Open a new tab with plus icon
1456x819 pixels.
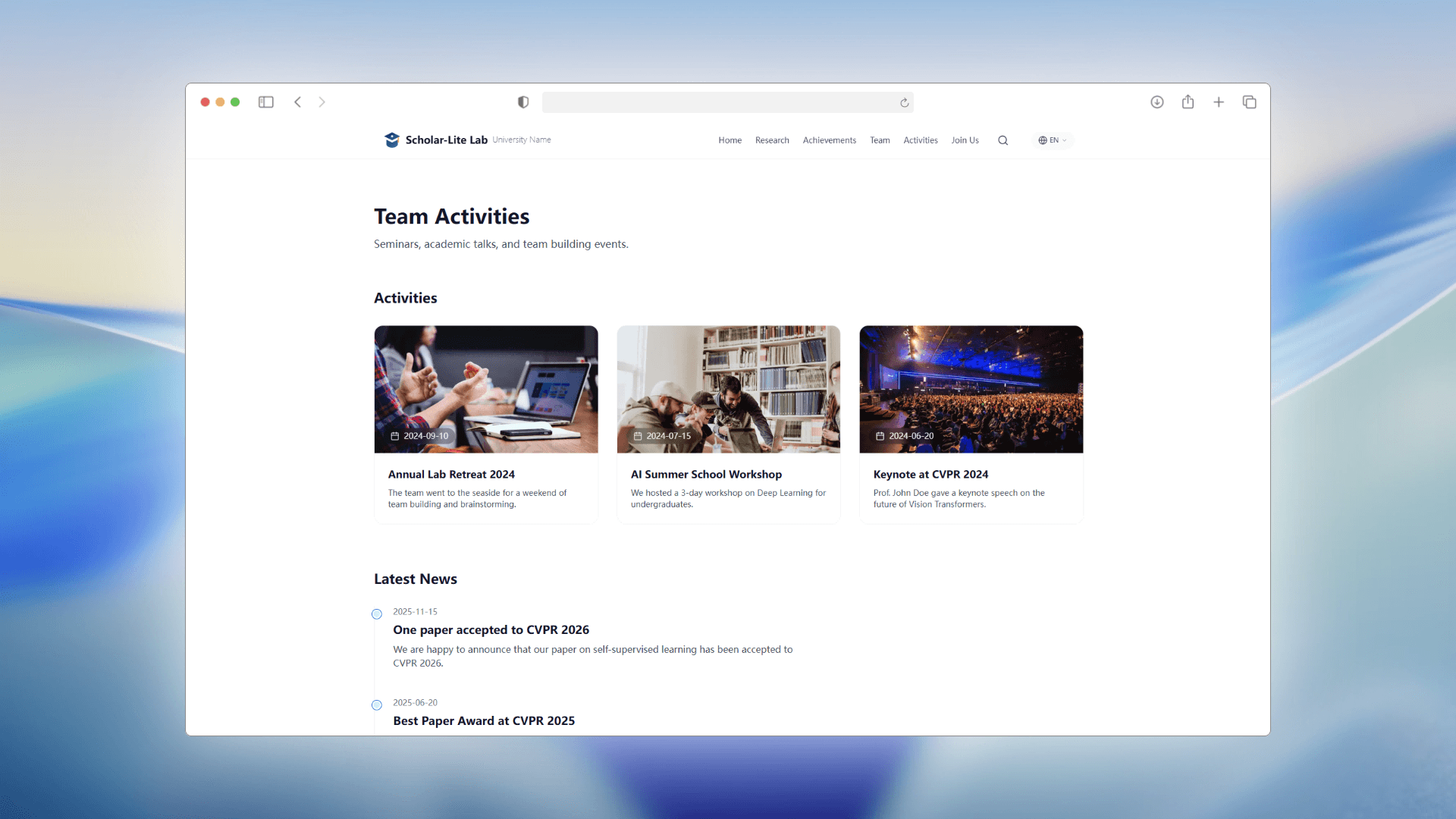click(1219, 102)
